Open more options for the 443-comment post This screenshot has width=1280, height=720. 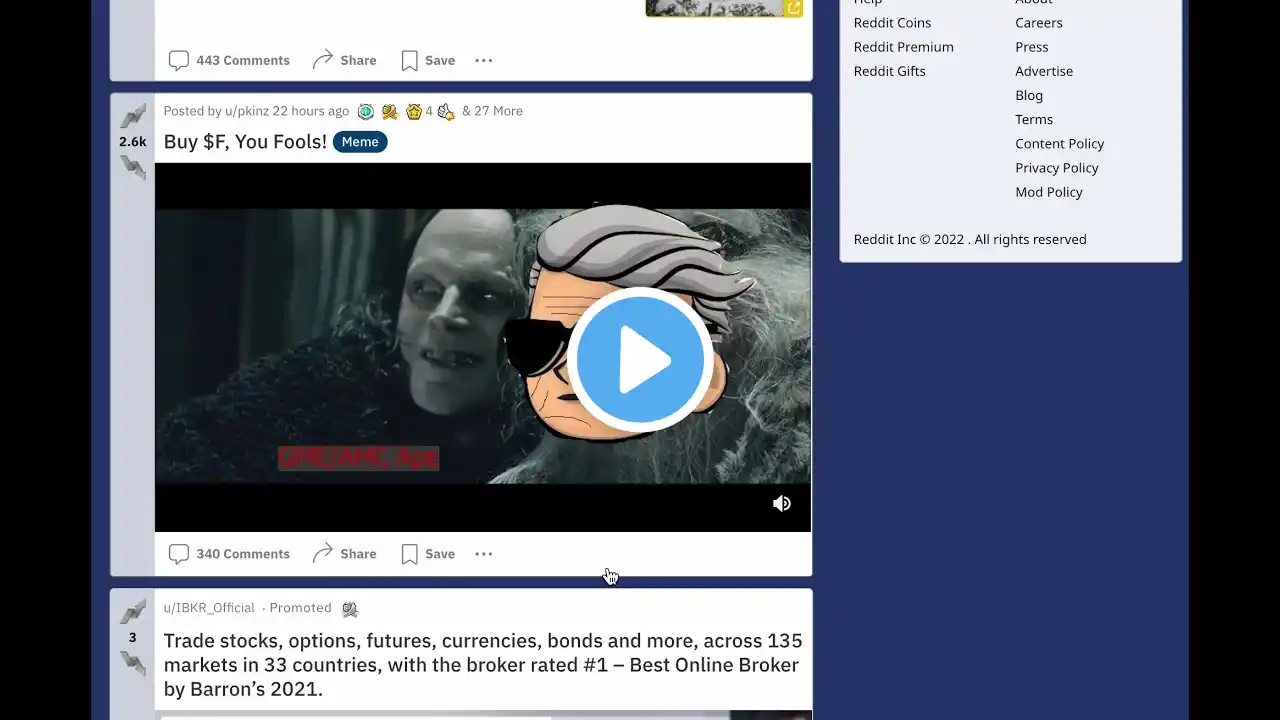pyautogui.click(x=484, y=60)
